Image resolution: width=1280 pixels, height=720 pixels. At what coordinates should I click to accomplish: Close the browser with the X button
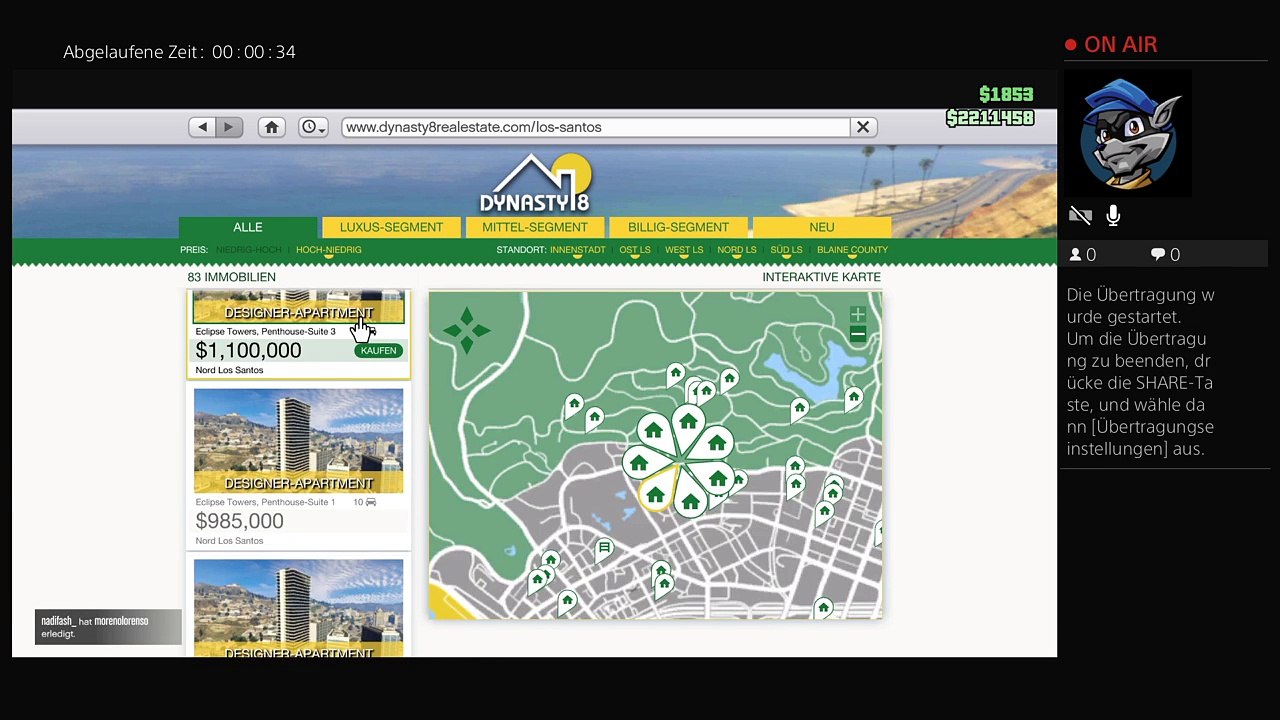click(x=863, y=127)
